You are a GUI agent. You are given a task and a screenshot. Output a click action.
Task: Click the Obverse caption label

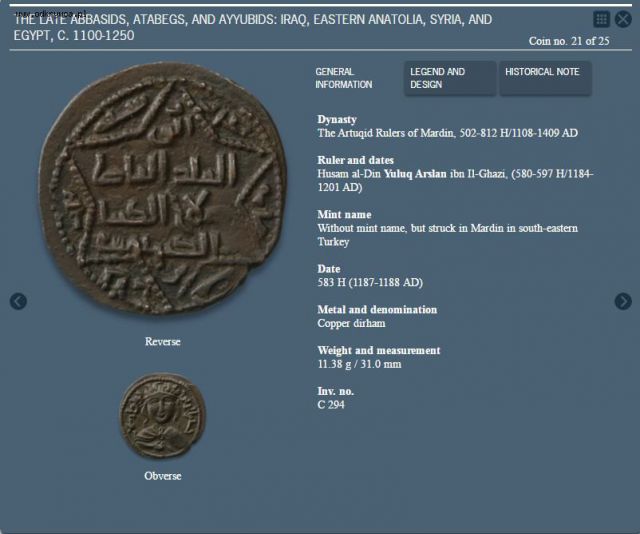(162, 476)
